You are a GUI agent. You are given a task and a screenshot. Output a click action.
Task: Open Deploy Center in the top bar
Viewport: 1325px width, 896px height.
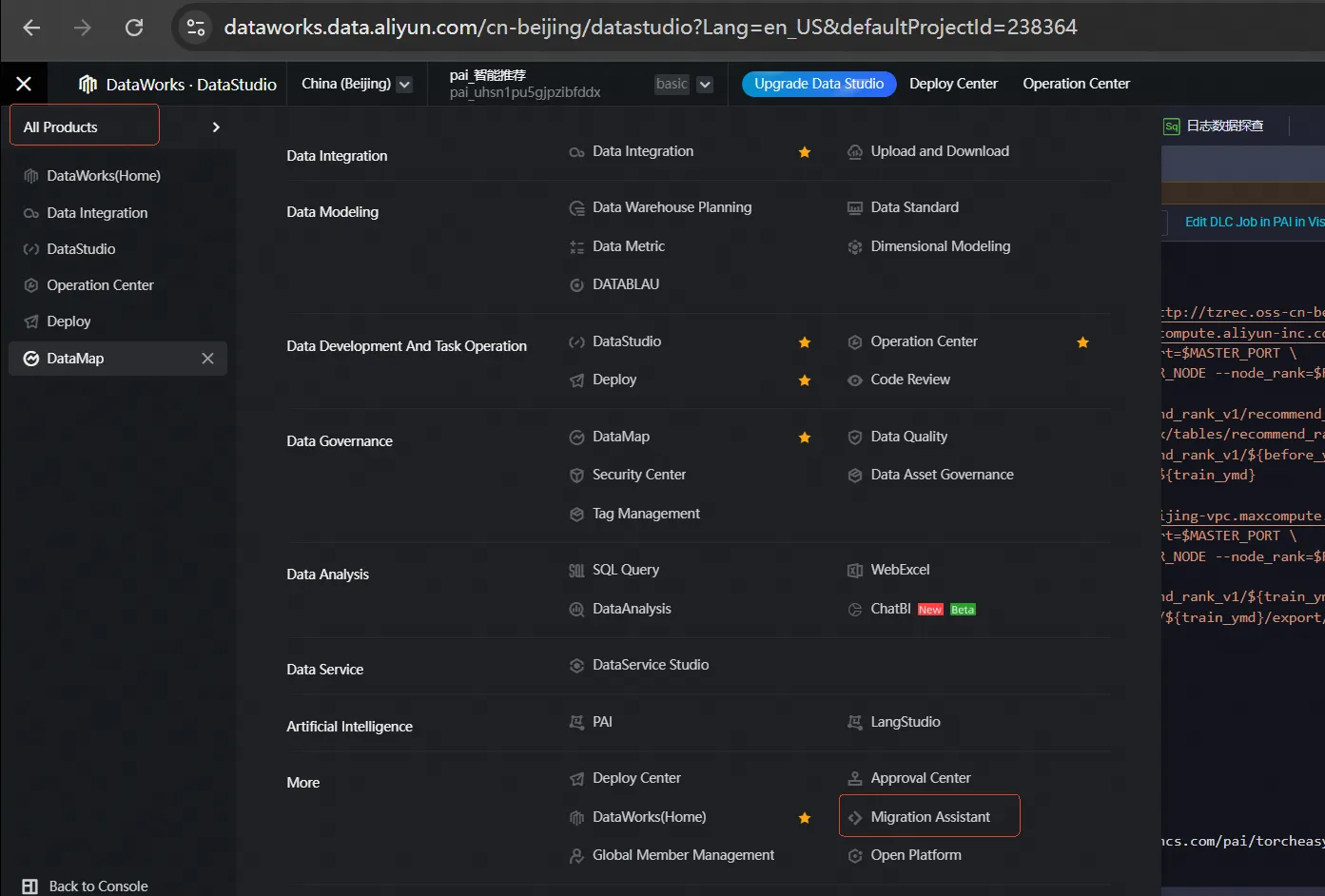click(x=953, y=84)
